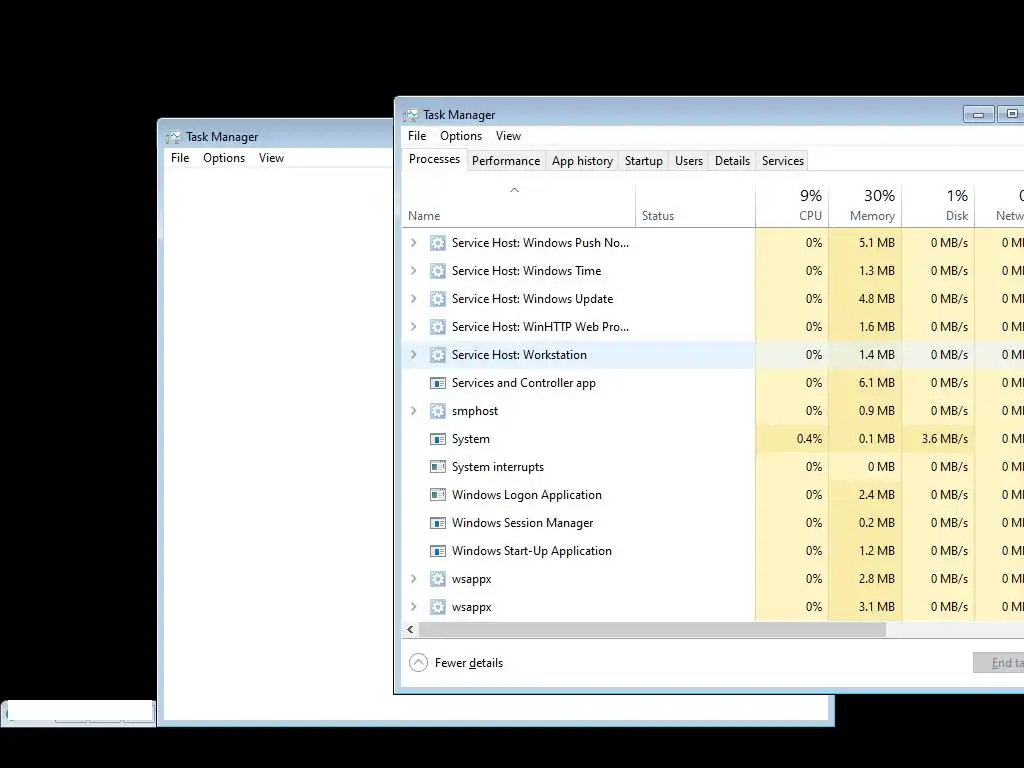Image resolution: width=1024 pixels, height=768 pixels.
Task: Sort by the Status column header
Action: (696, 206)
